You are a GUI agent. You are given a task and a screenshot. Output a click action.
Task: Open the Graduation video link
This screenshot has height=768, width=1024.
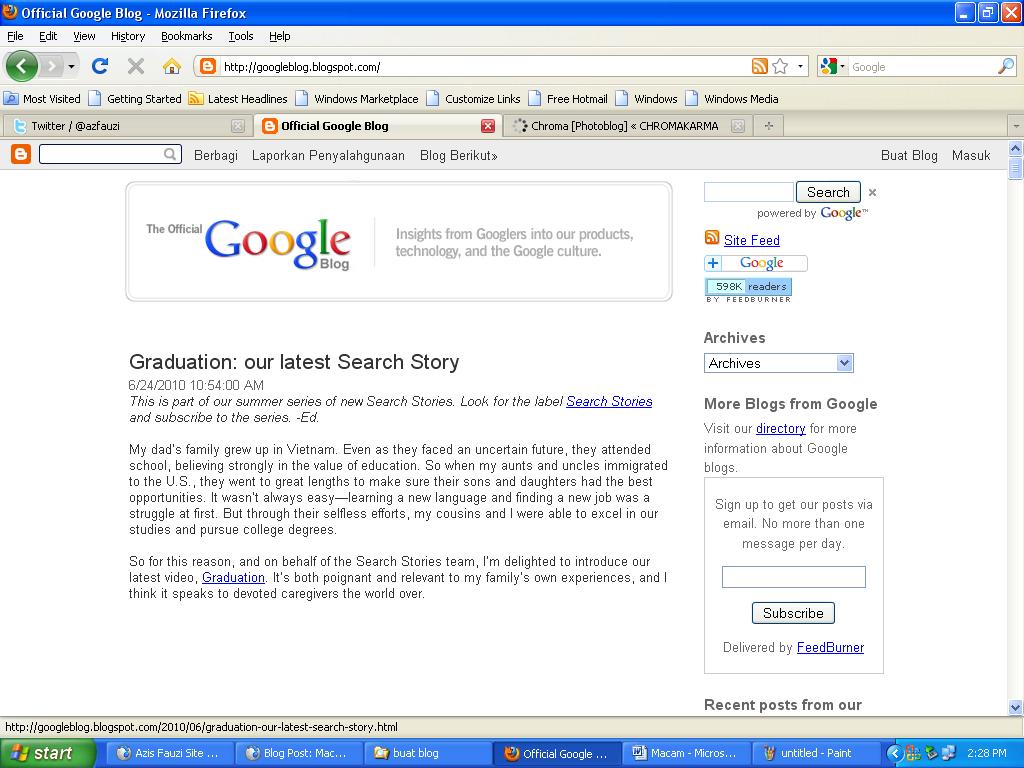tap(233, 577)
